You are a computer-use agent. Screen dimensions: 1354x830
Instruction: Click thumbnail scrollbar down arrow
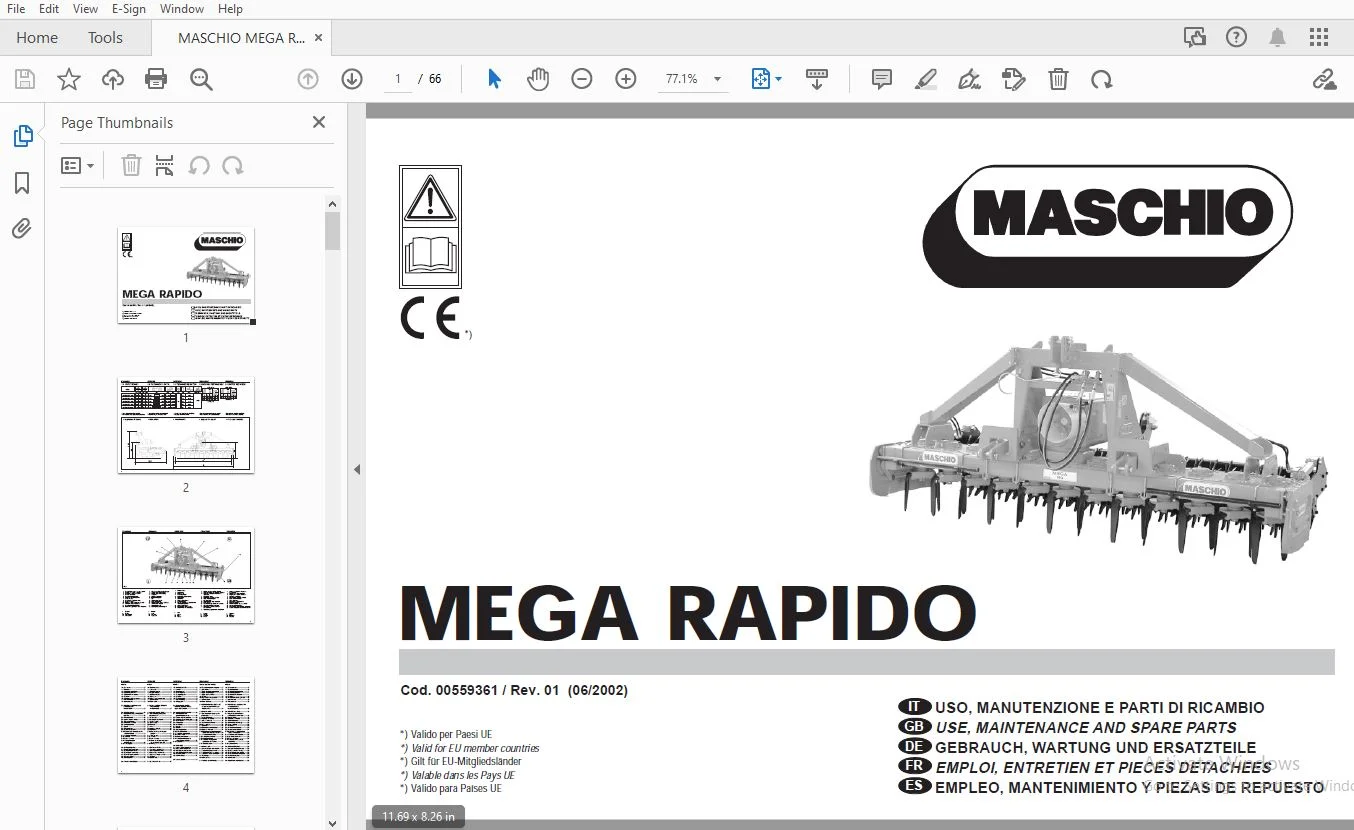[332, 822]
